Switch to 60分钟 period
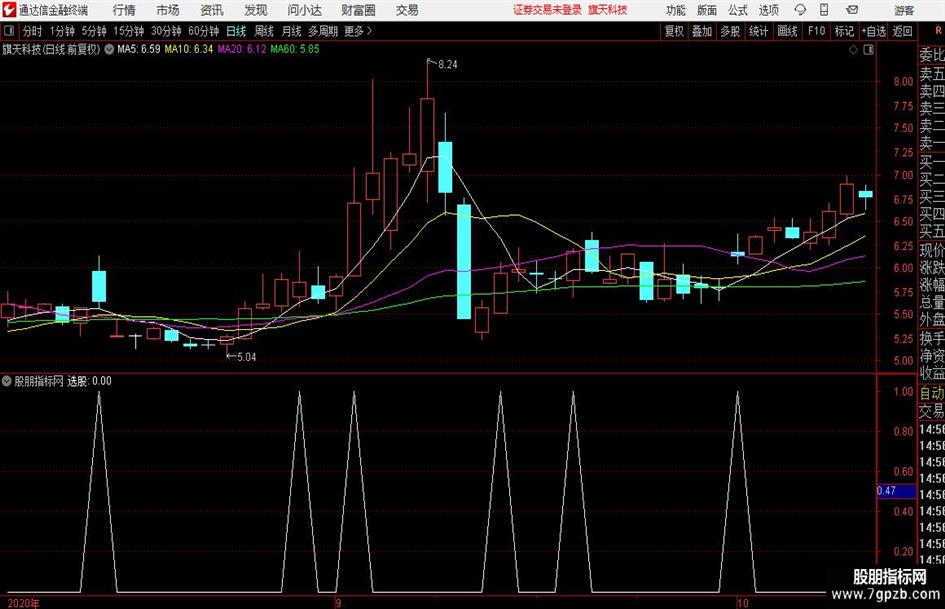The width and height of the screenshot is (945, 609). [203, 31]
